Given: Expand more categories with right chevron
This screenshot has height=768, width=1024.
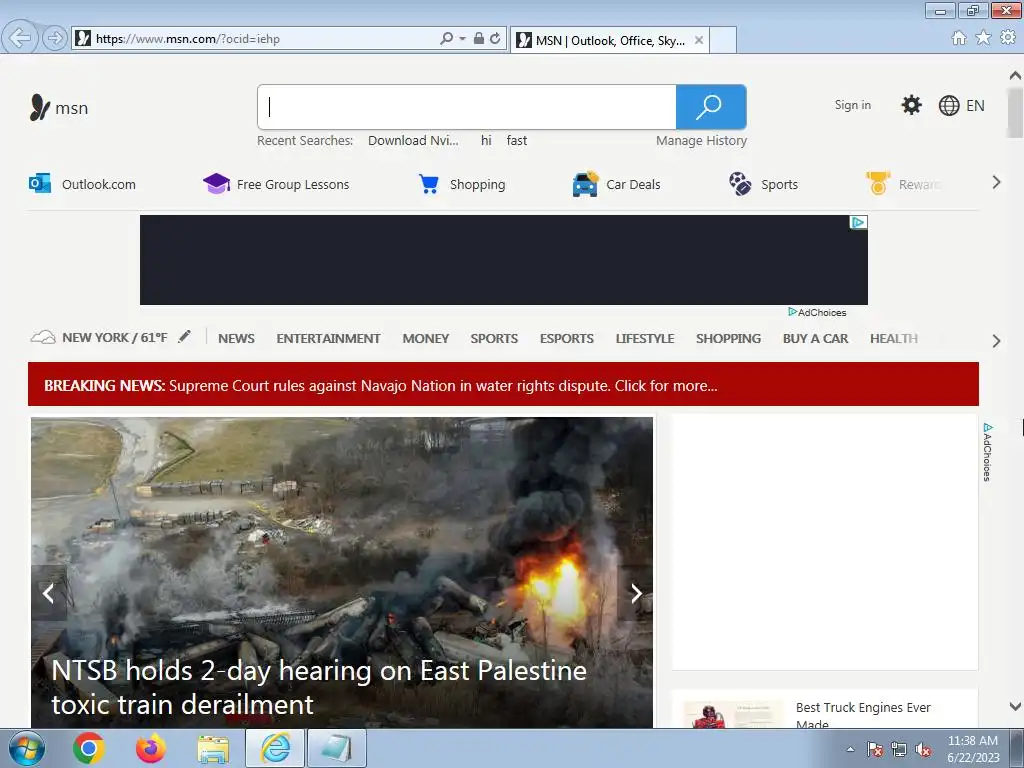Looking at the screenshot, I should [x=996, y=340].
